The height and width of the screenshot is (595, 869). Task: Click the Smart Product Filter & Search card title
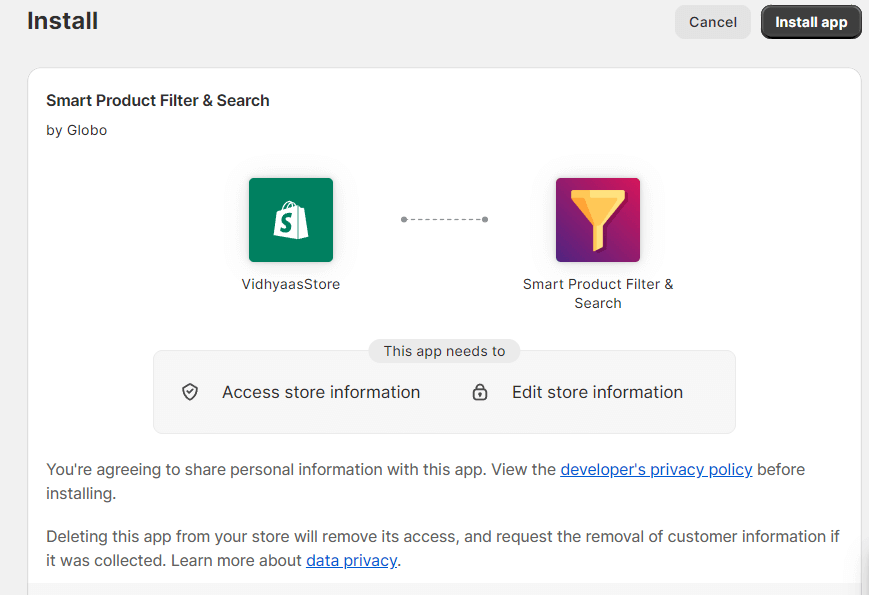[x=158, y=100]
